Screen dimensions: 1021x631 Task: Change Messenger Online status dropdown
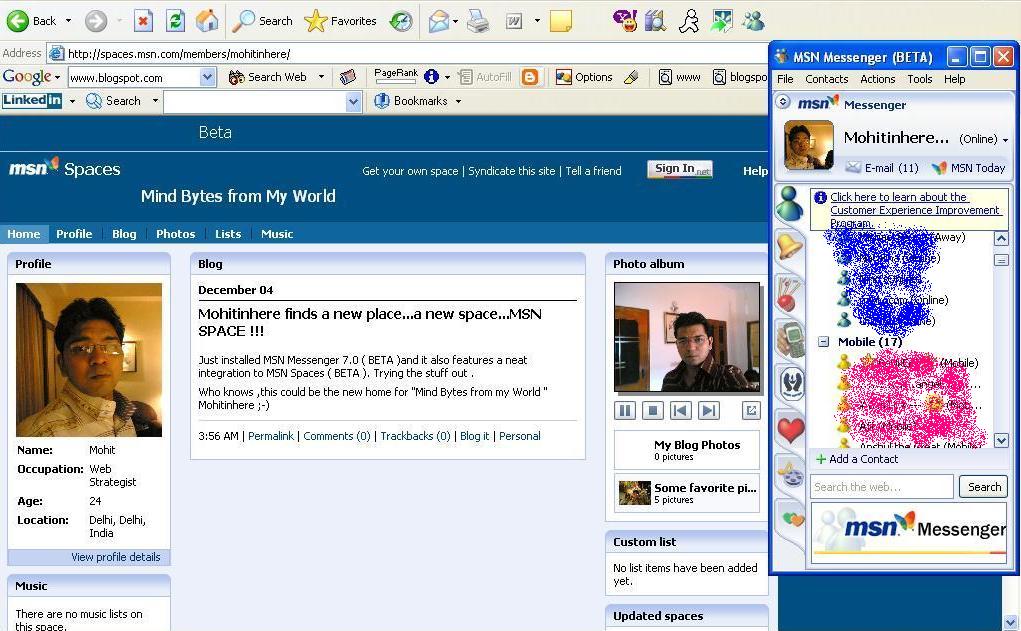point(1005,139)
